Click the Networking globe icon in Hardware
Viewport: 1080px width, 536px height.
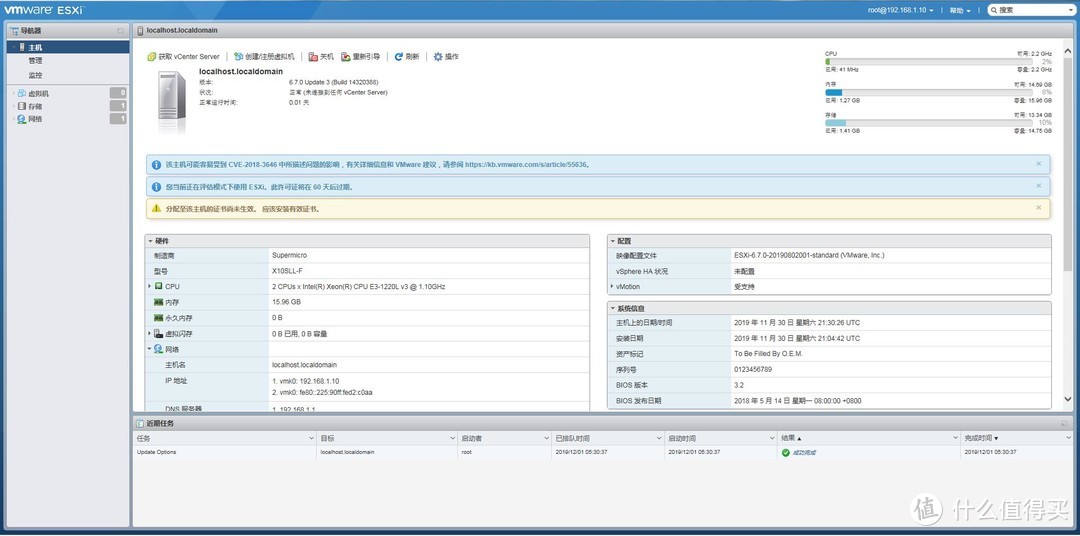tap(158, 349)
